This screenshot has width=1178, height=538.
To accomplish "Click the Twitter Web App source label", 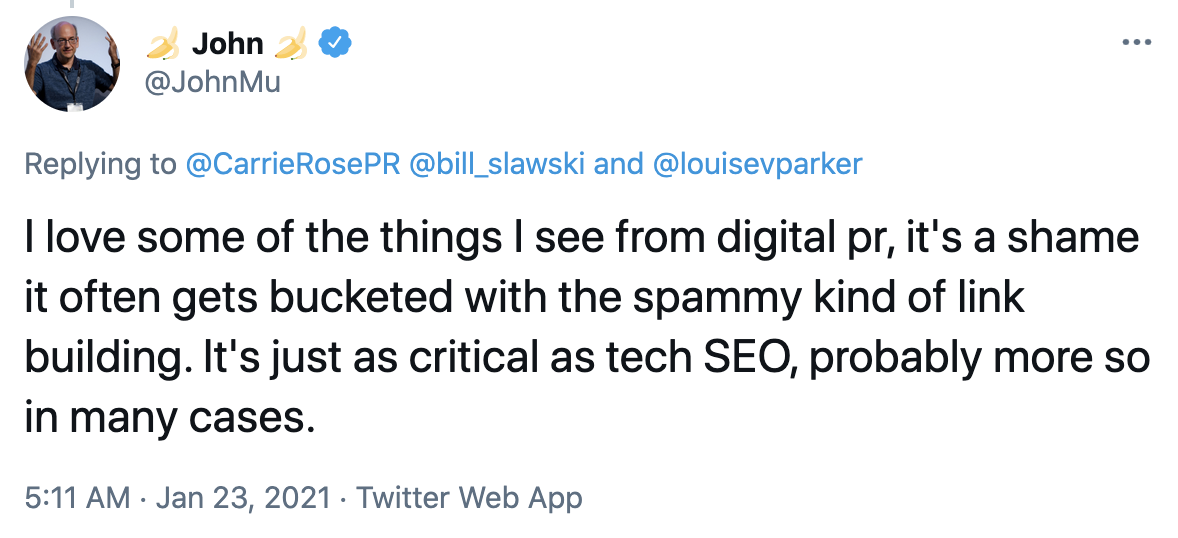I will pyautogui.click(x=469, y=497).
